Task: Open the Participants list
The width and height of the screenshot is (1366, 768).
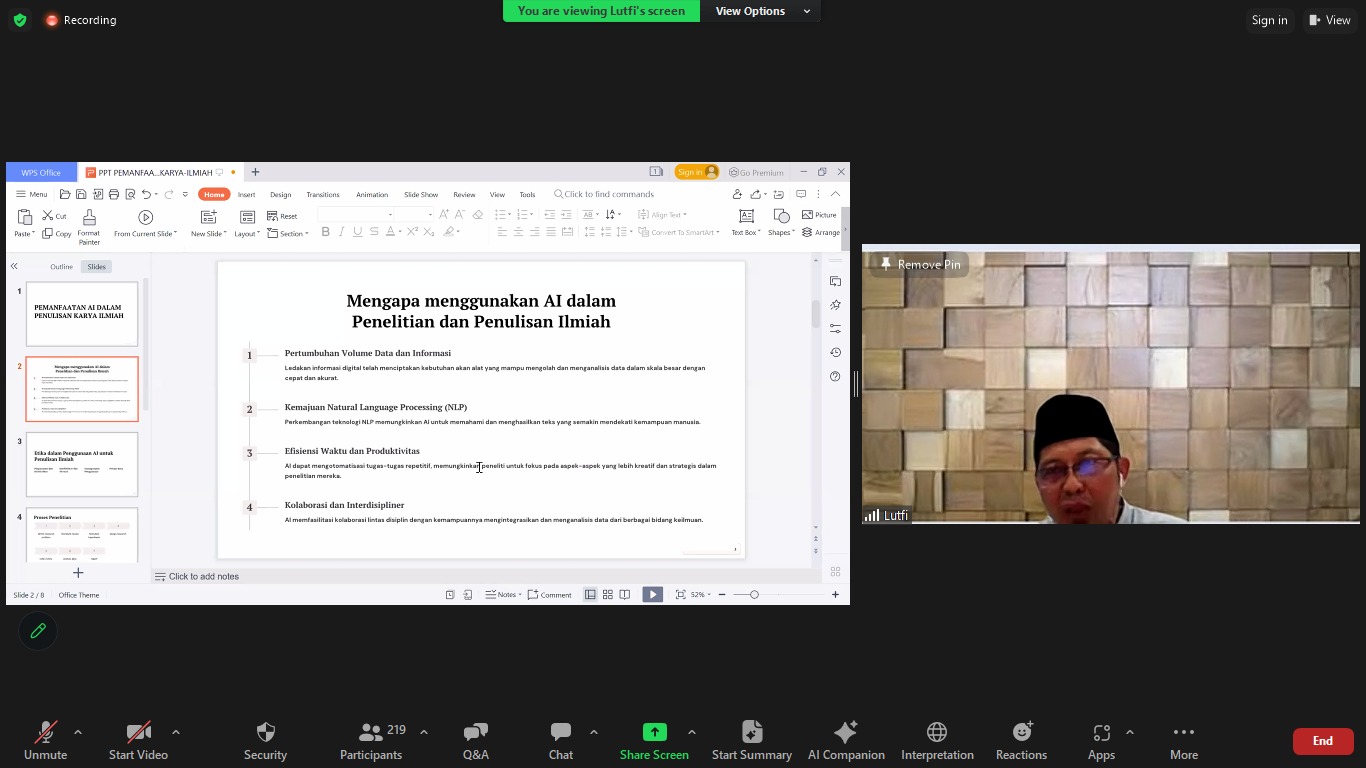Action: click(x=371, y=740)
